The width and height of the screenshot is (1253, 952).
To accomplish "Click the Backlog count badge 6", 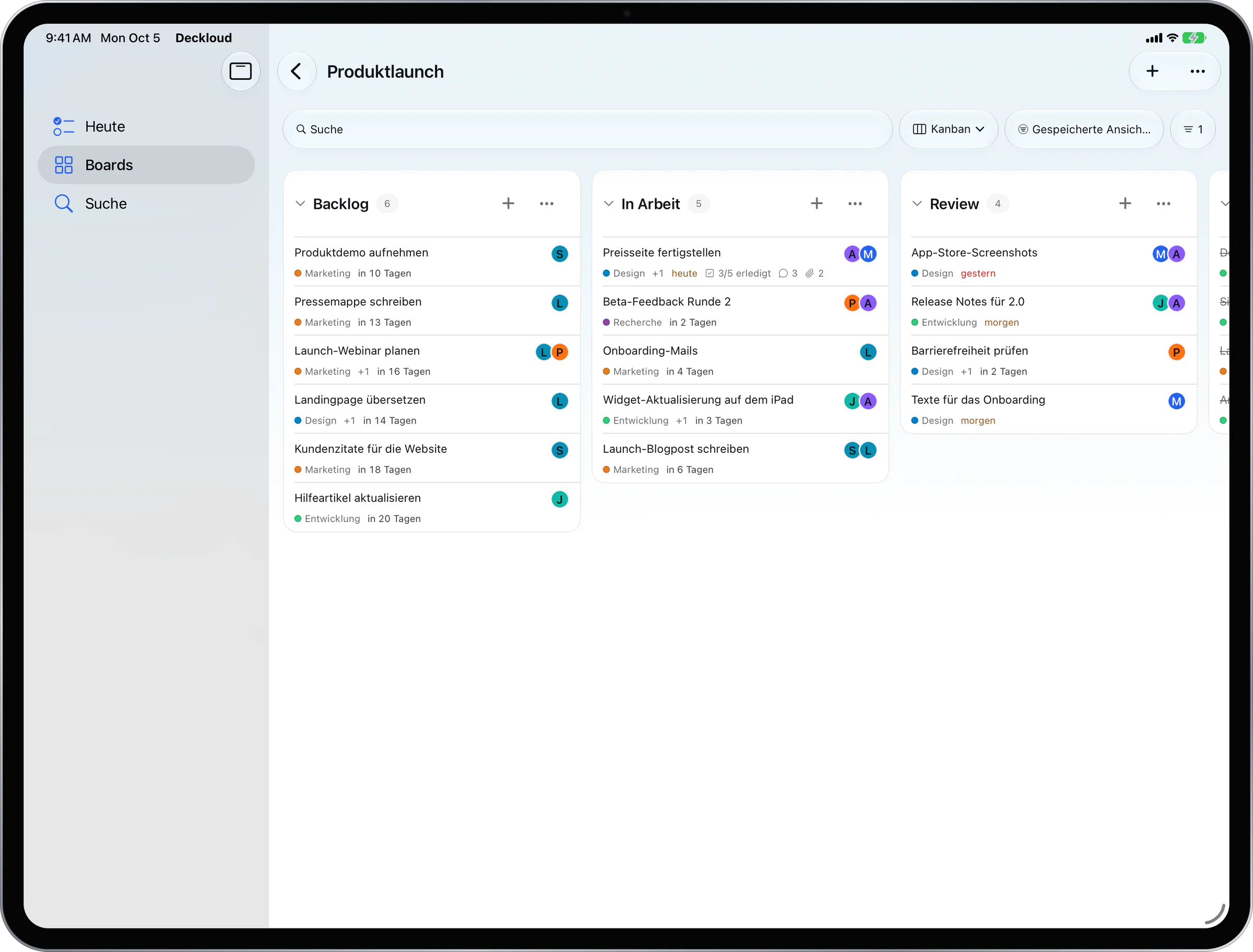I will 387,204.
